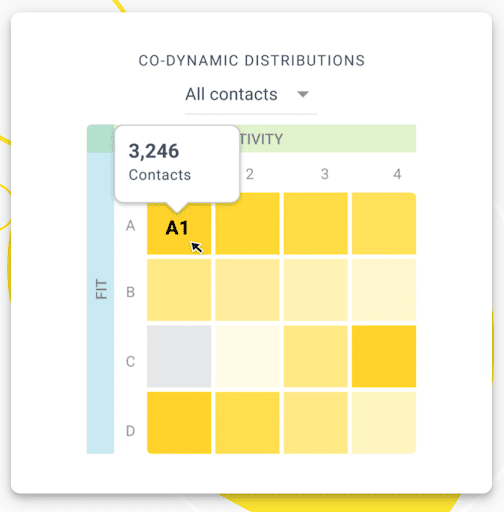Click the dropdown arrow beside All contacts
This screenshot has width=504, height=512.
pos(303,95)
